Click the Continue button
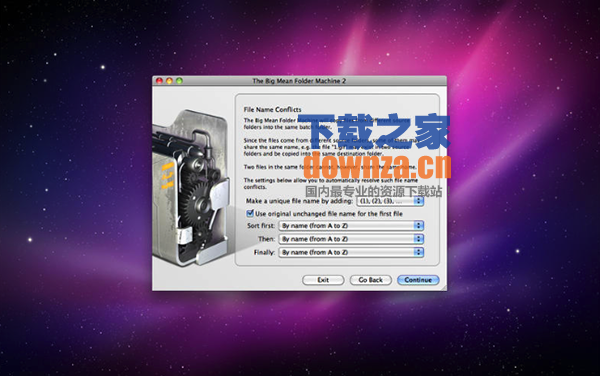The width and height of the screenshot is (600, 376). 418,280
